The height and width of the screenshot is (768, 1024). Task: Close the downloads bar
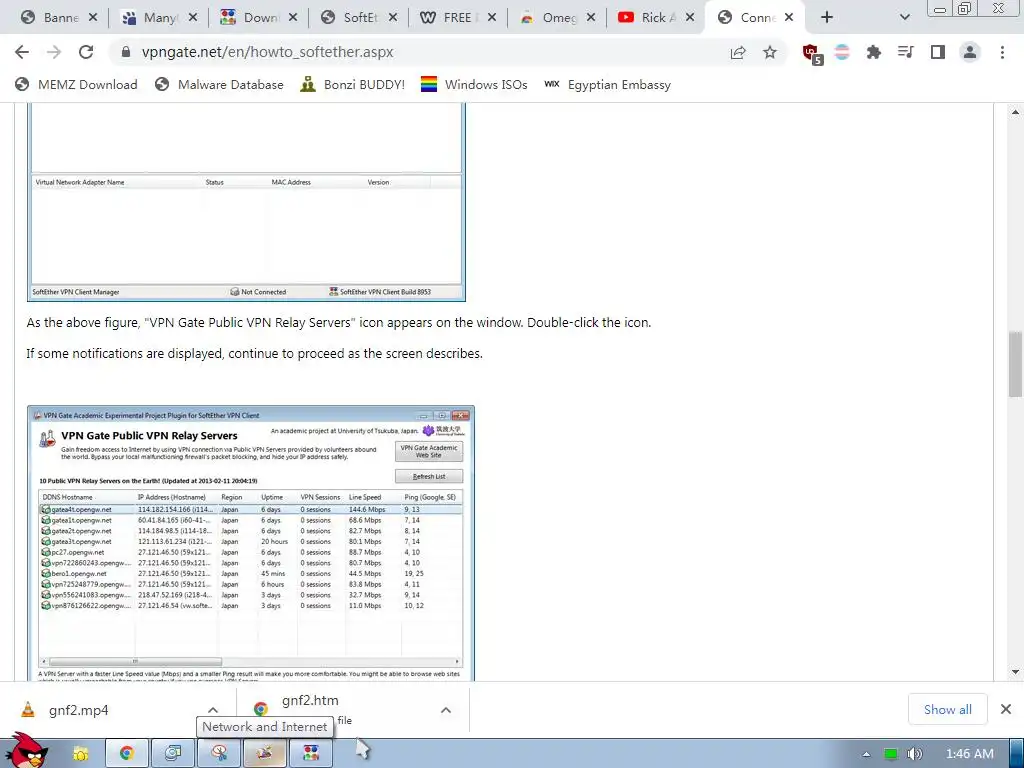click(x=1006, y=709)
